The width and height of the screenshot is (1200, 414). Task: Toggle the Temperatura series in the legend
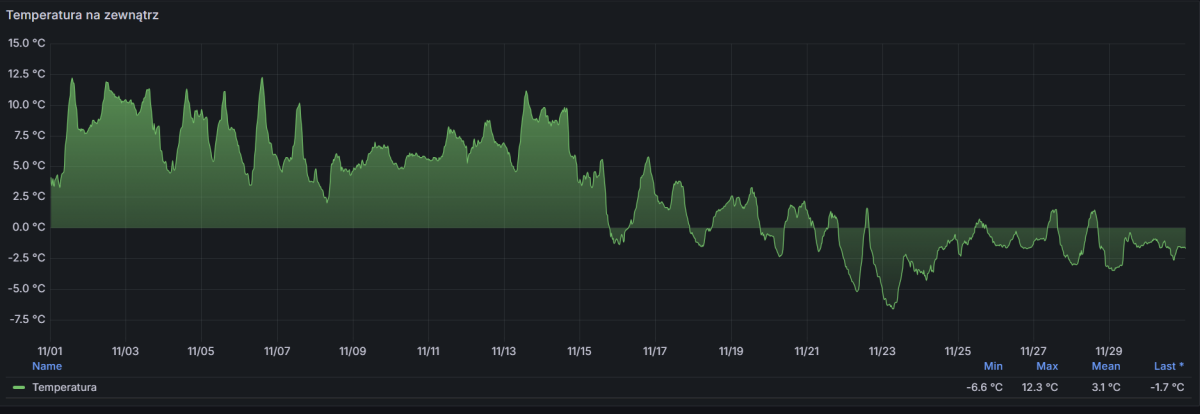coord(64,387)
